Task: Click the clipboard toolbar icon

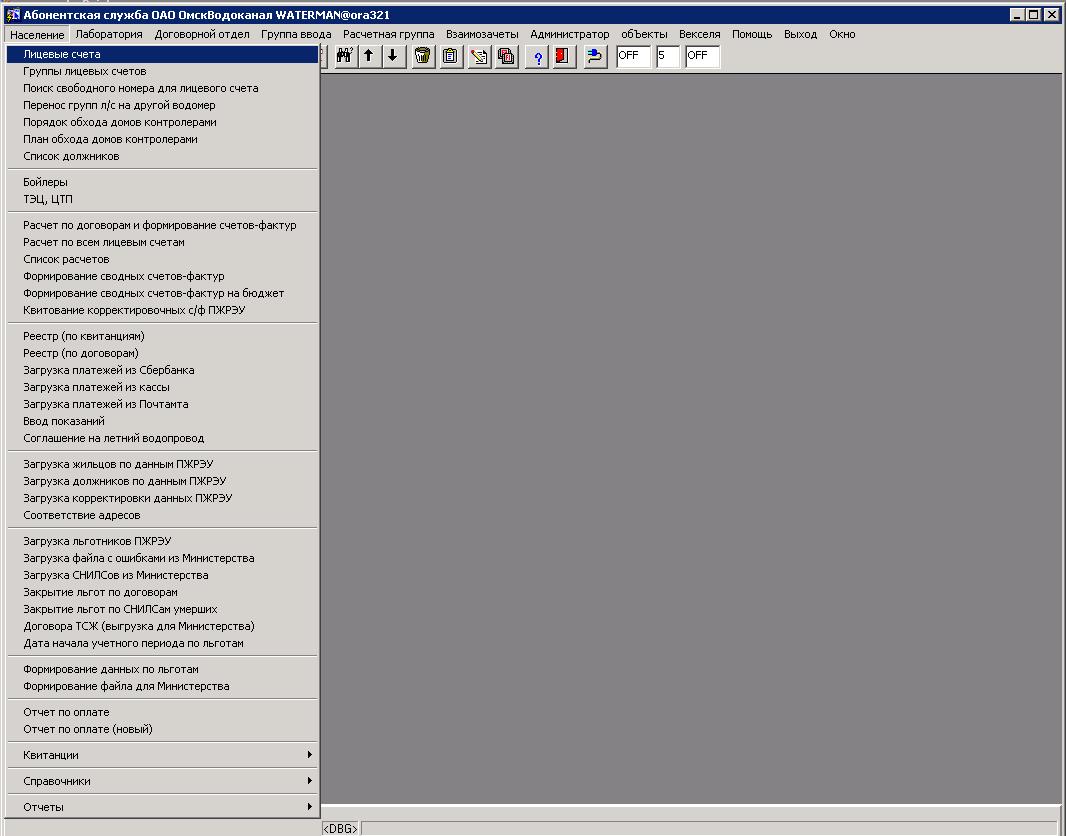Action: tap(451, 56)
